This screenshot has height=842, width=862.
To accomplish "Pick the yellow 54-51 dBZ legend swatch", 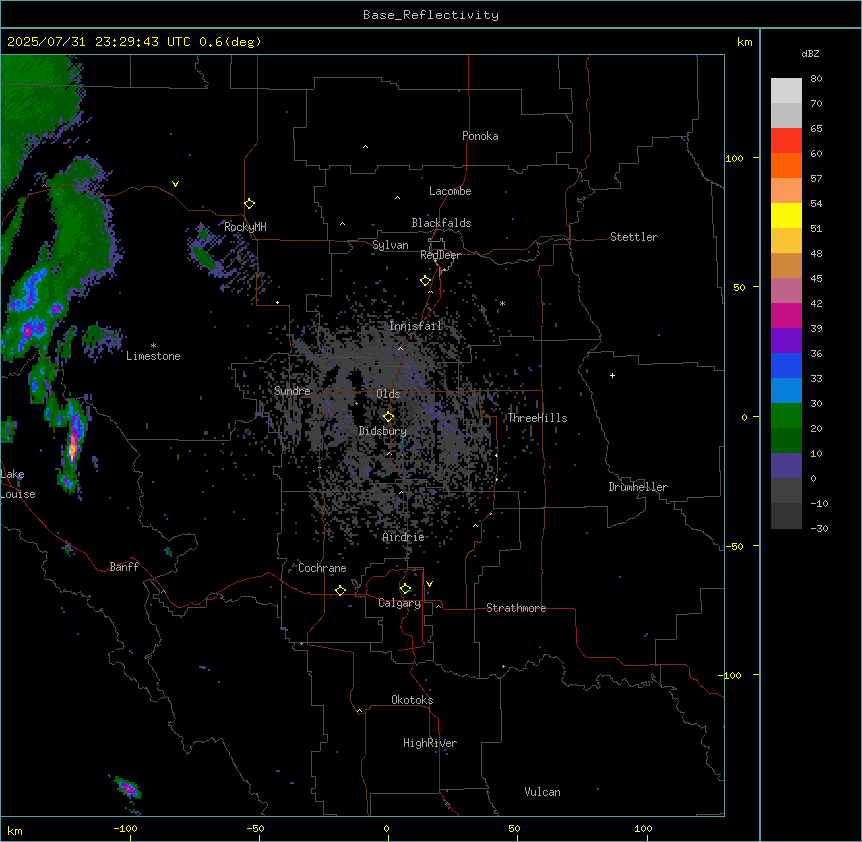I will [786, 216].
